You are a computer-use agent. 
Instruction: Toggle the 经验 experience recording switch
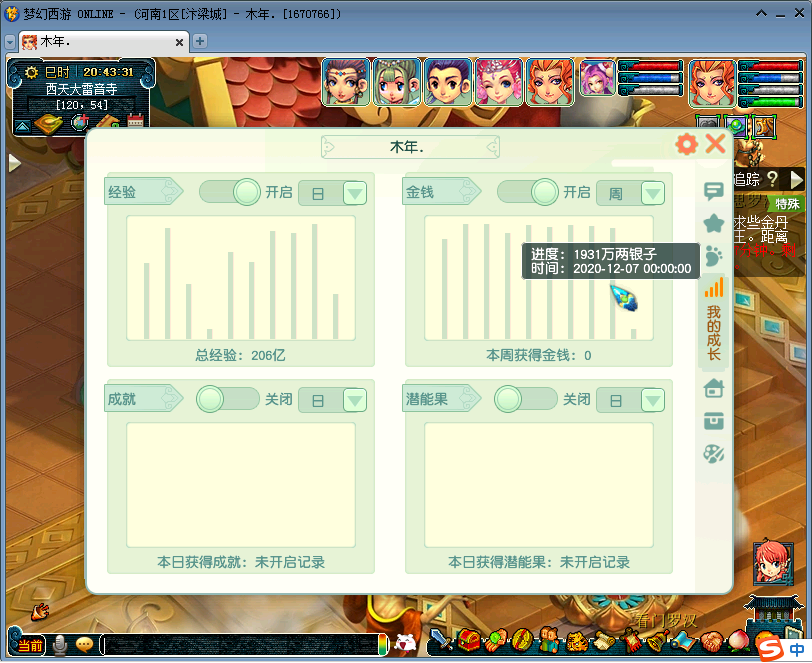tap(230, 192)
